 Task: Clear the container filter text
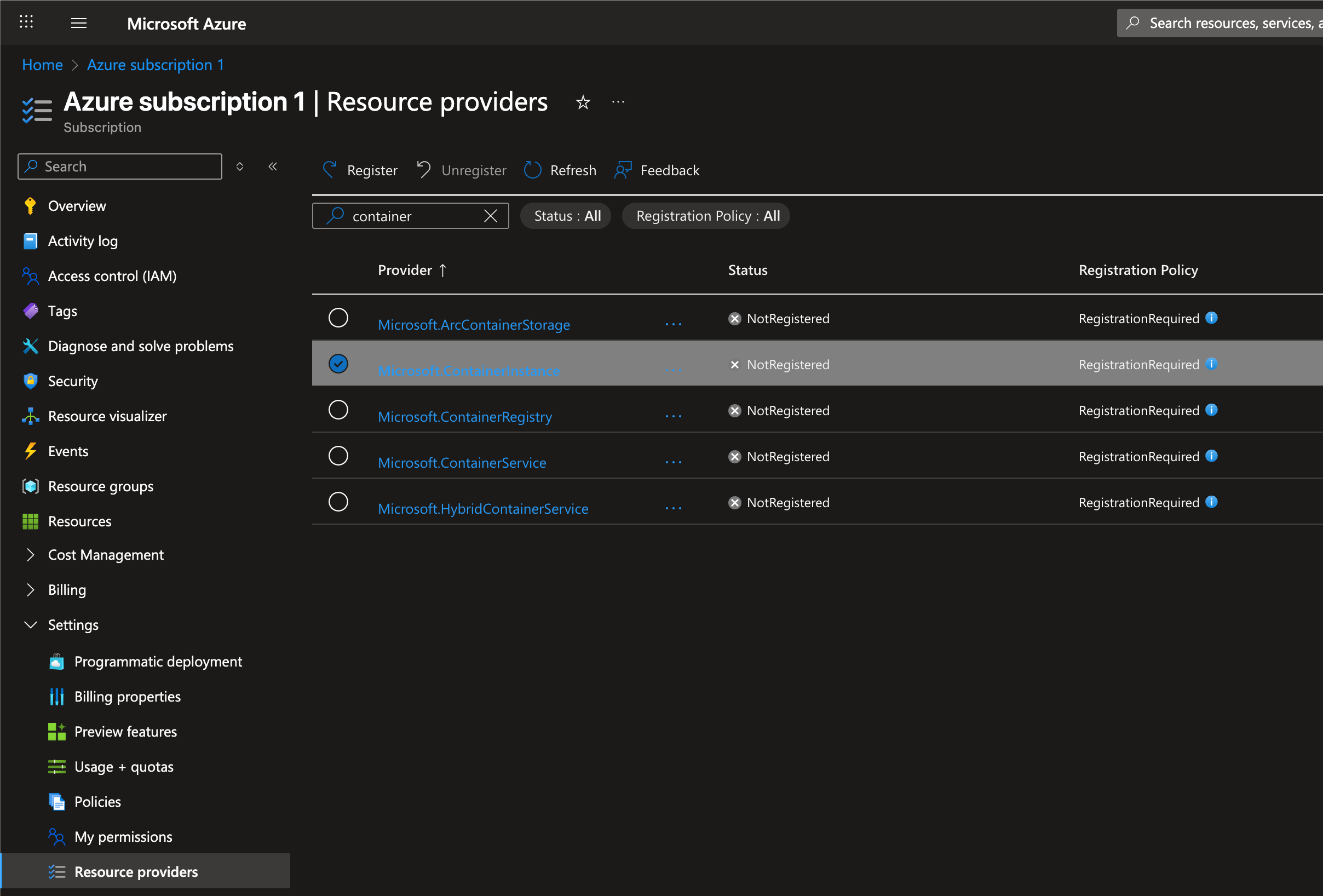(x=490, y=216)
